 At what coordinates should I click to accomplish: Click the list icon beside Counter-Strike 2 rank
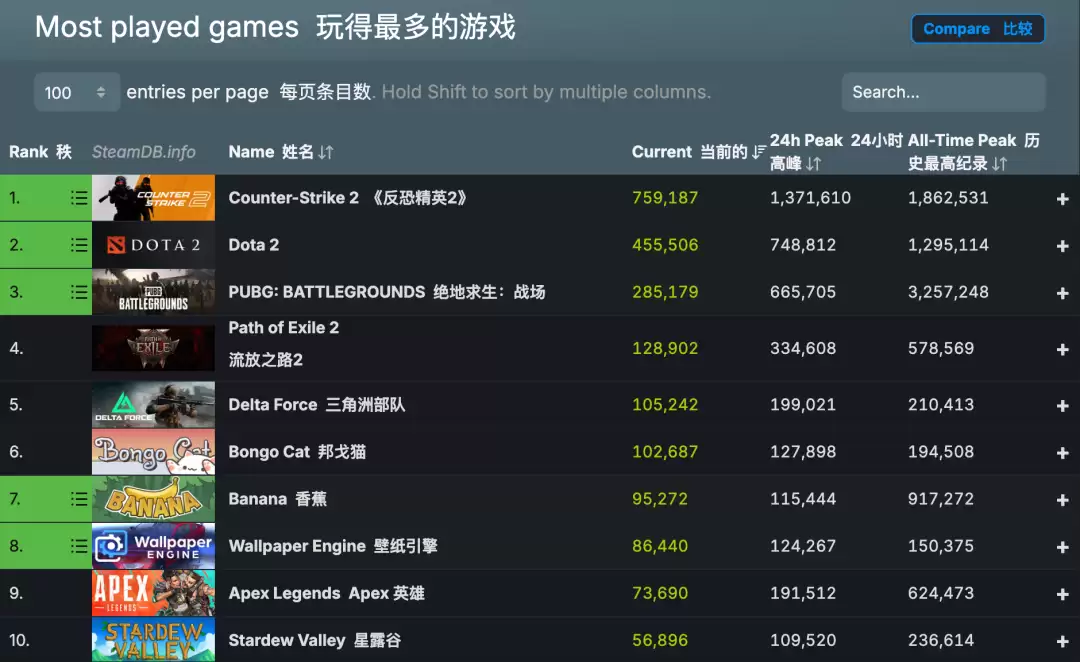click(79, 198)
